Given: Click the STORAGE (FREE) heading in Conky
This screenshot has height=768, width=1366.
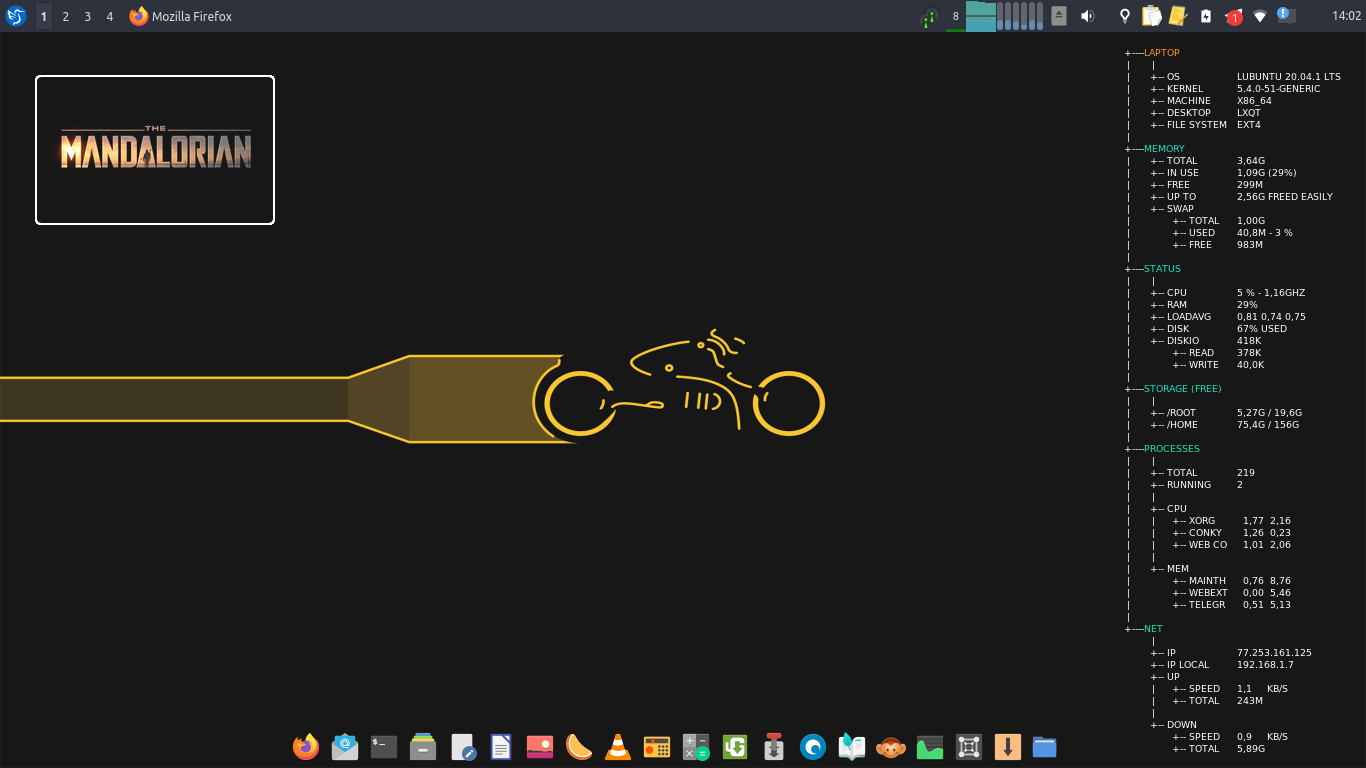Looking at the screenshot, I should 1182,389.
